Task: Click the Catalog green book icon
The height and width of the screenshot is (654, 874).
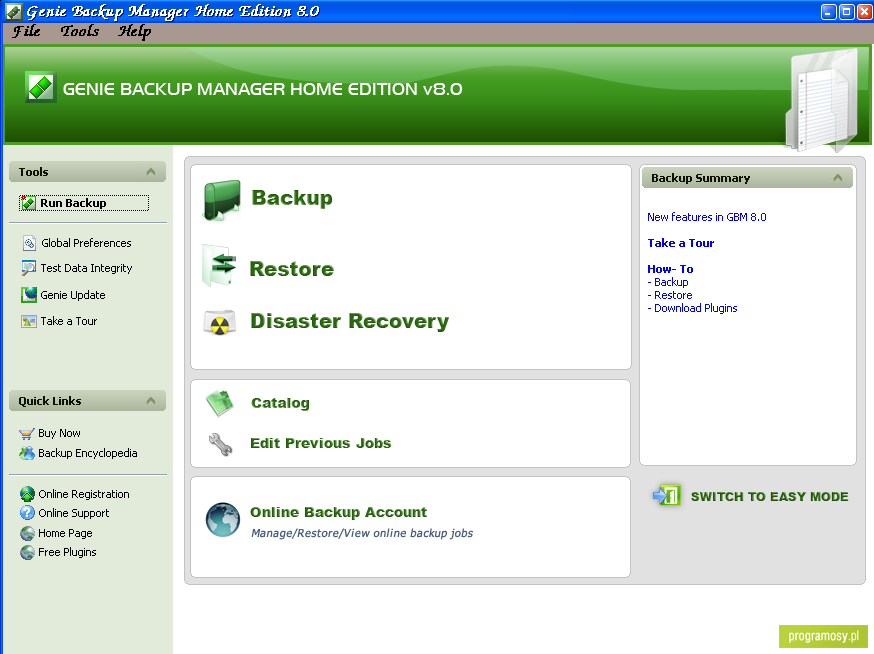Action: pyautogui.click(x=220, y=403)
